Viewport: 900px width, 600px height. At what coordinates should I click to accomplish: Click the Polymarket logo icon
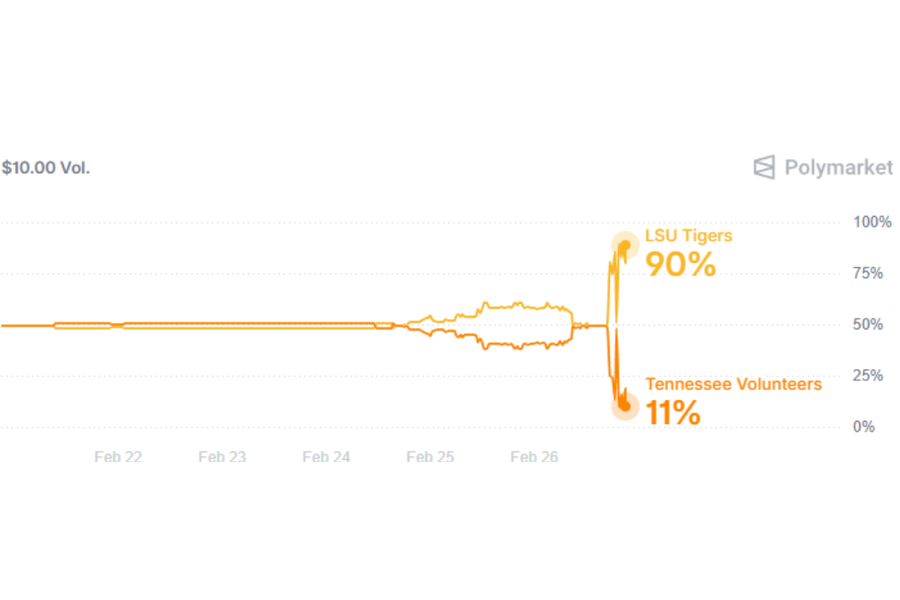(764, 167)
